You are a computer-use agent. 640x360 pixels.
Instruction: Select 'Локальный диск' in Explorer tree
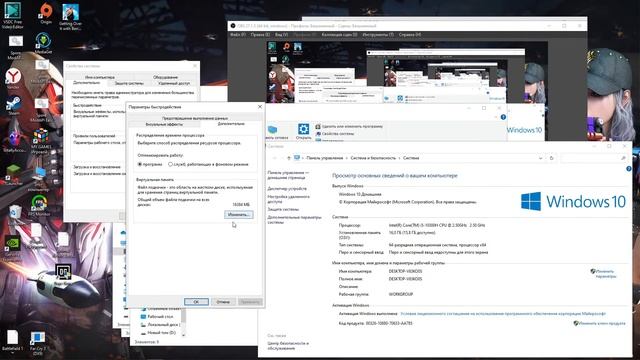[160, 324]
